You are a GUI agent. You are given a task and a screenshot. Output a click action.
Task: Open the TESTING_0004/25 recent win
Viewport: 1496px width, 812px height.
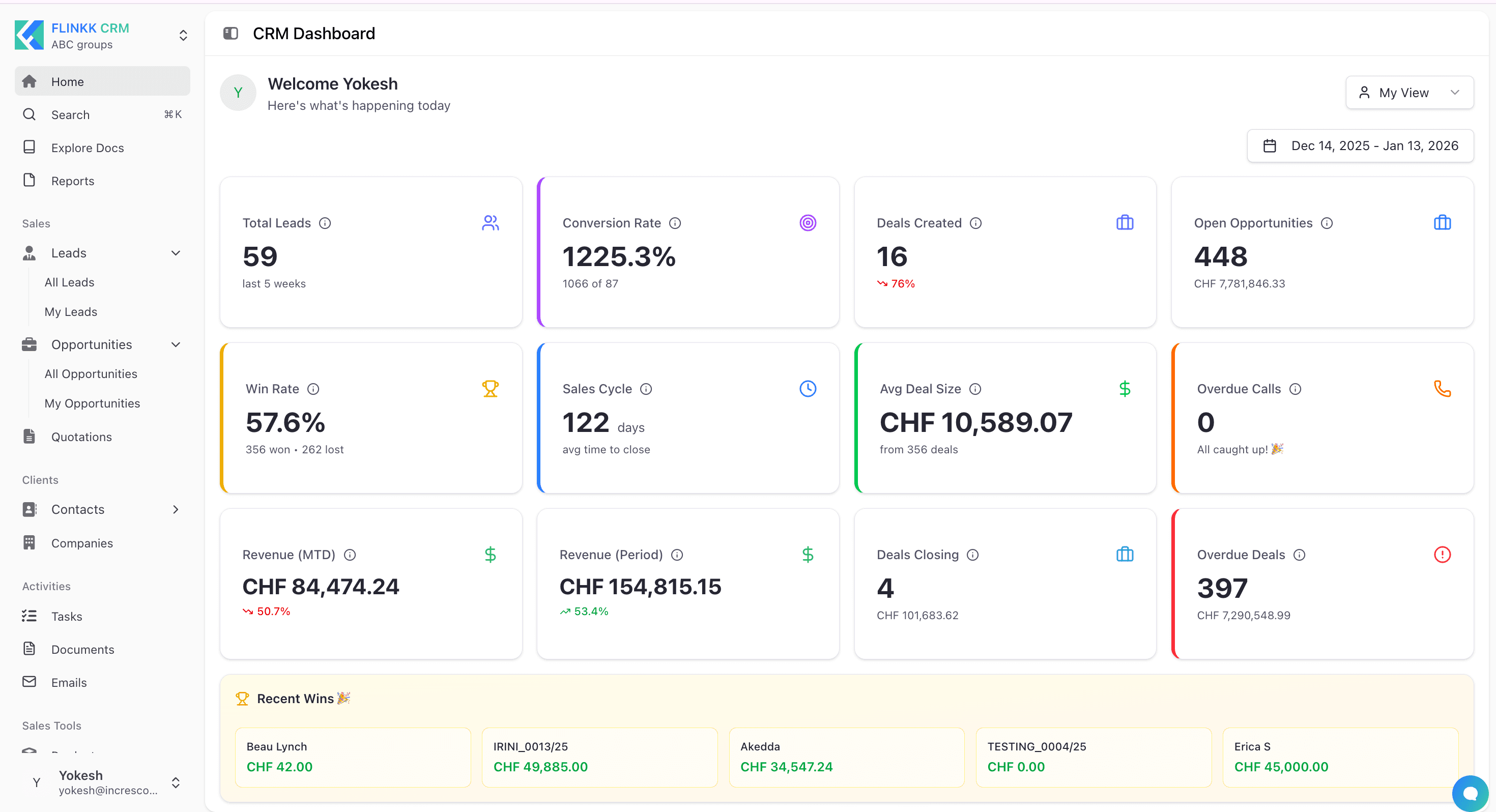(x=1094, y=758)
